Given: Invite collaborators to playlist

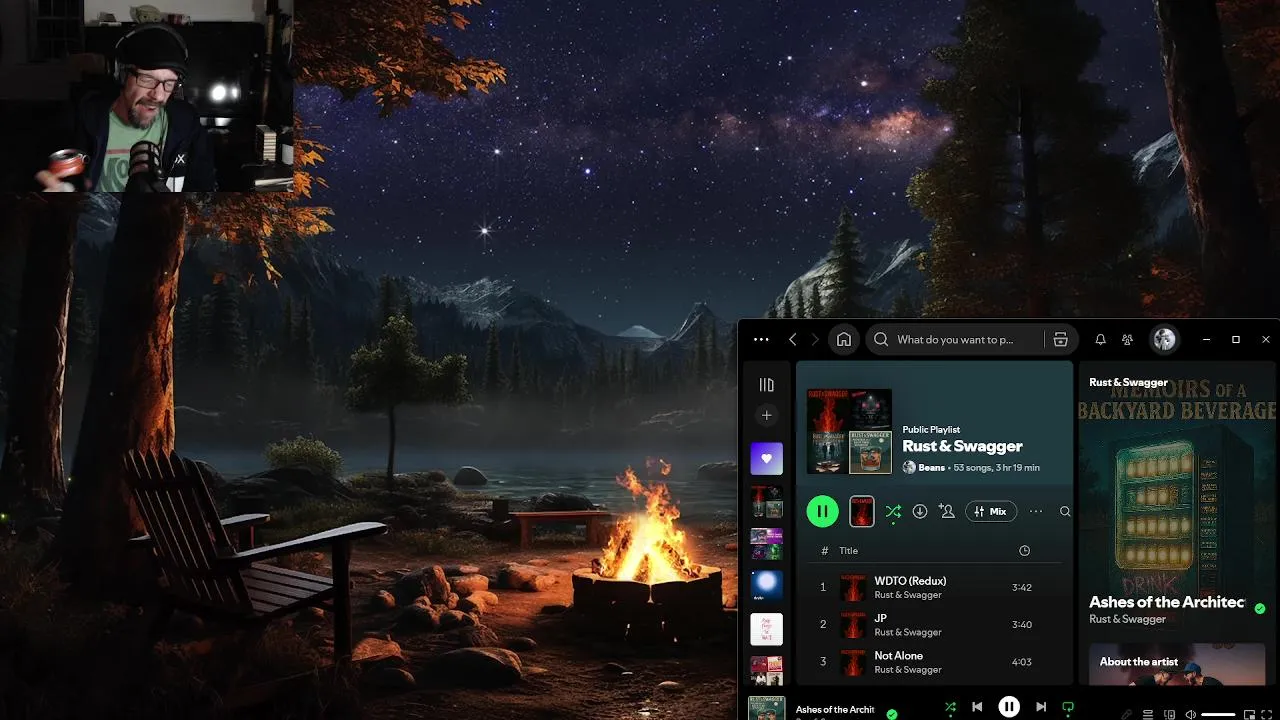Looking at the screenshot, I should [x=947, y=511].
